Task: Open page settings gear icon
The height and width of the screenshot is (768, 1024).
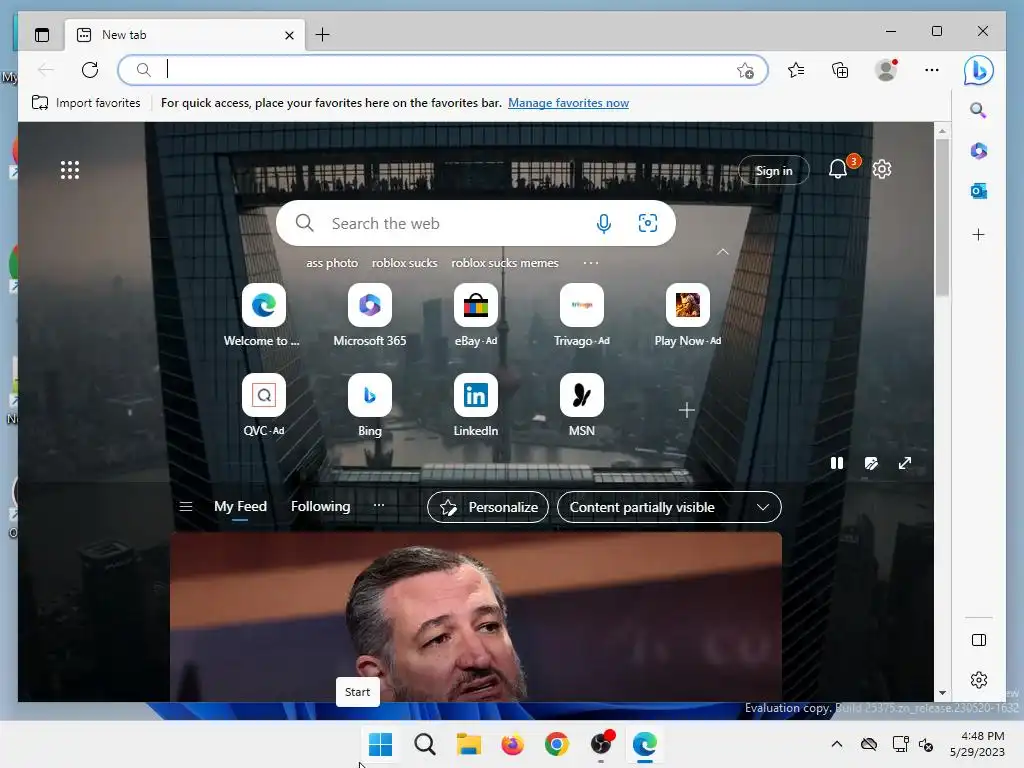Action: click(882, 169)
